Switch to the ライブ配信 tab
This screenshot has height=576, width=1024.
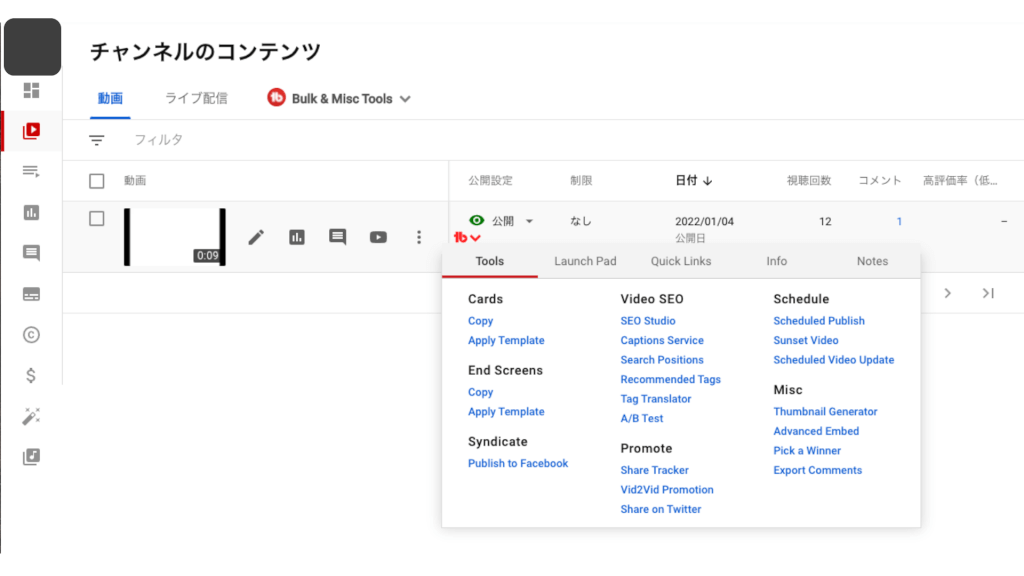196,98
